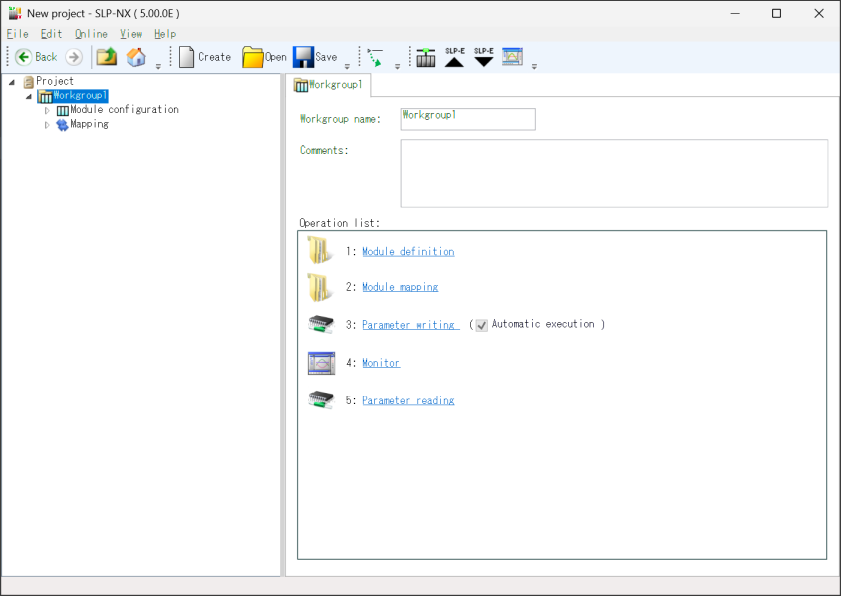The height and width of the screenshot is (596, 841).
Task: Open the Module mapping link
Action: coord(400,287)
